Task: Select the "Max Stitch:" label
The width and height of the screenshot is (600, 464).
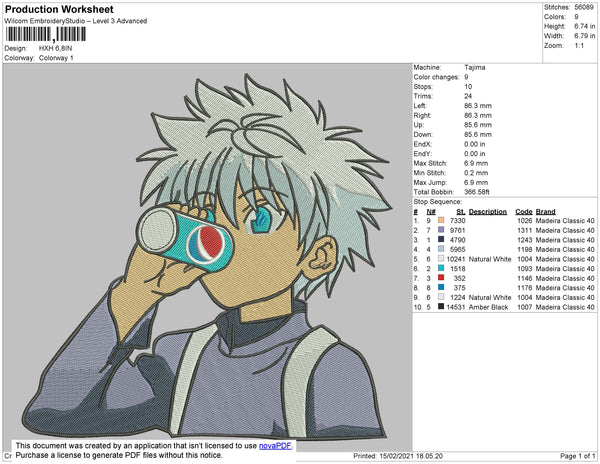Action: click(430, 163)
